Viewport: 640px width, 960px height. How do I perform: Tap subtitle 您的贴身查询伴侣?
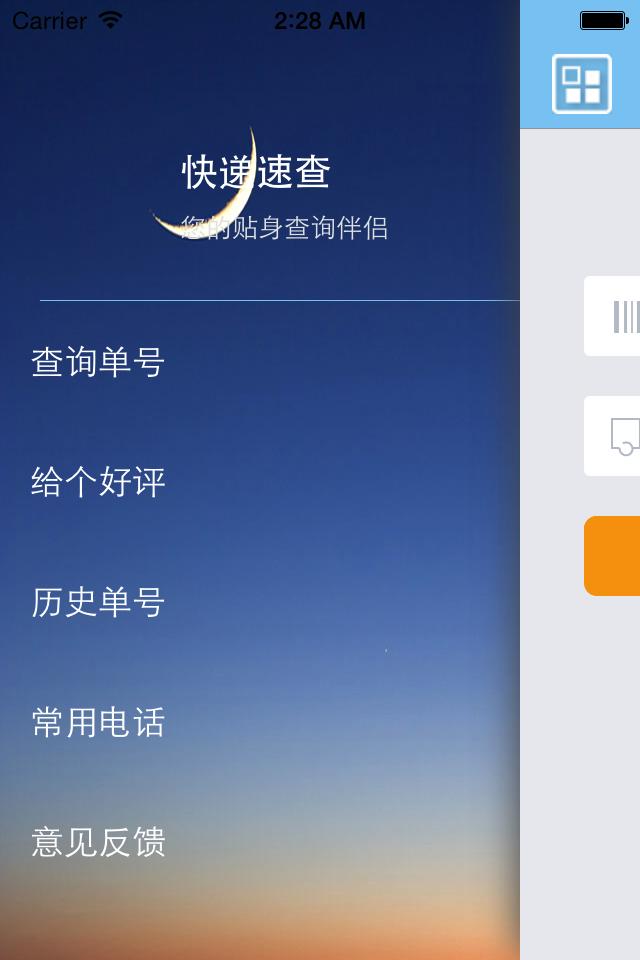(284, 228)
